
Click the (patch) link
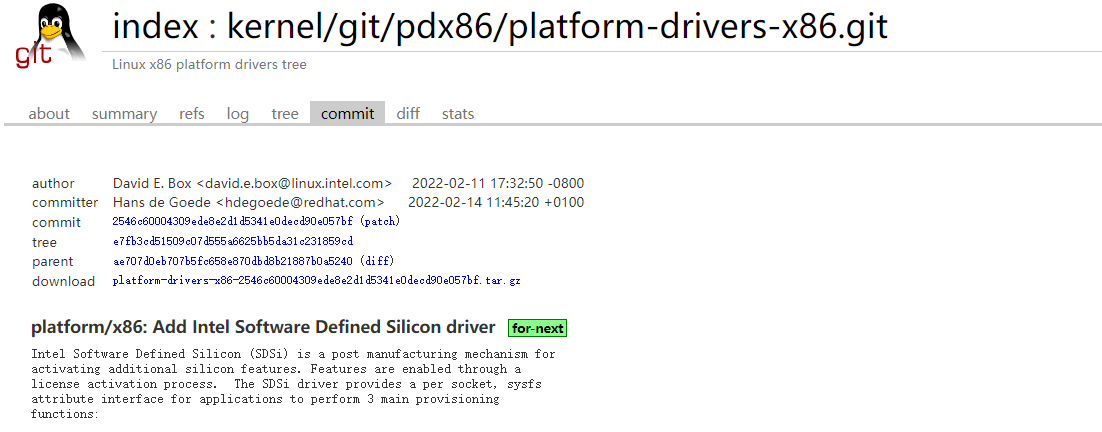point(380,221)
